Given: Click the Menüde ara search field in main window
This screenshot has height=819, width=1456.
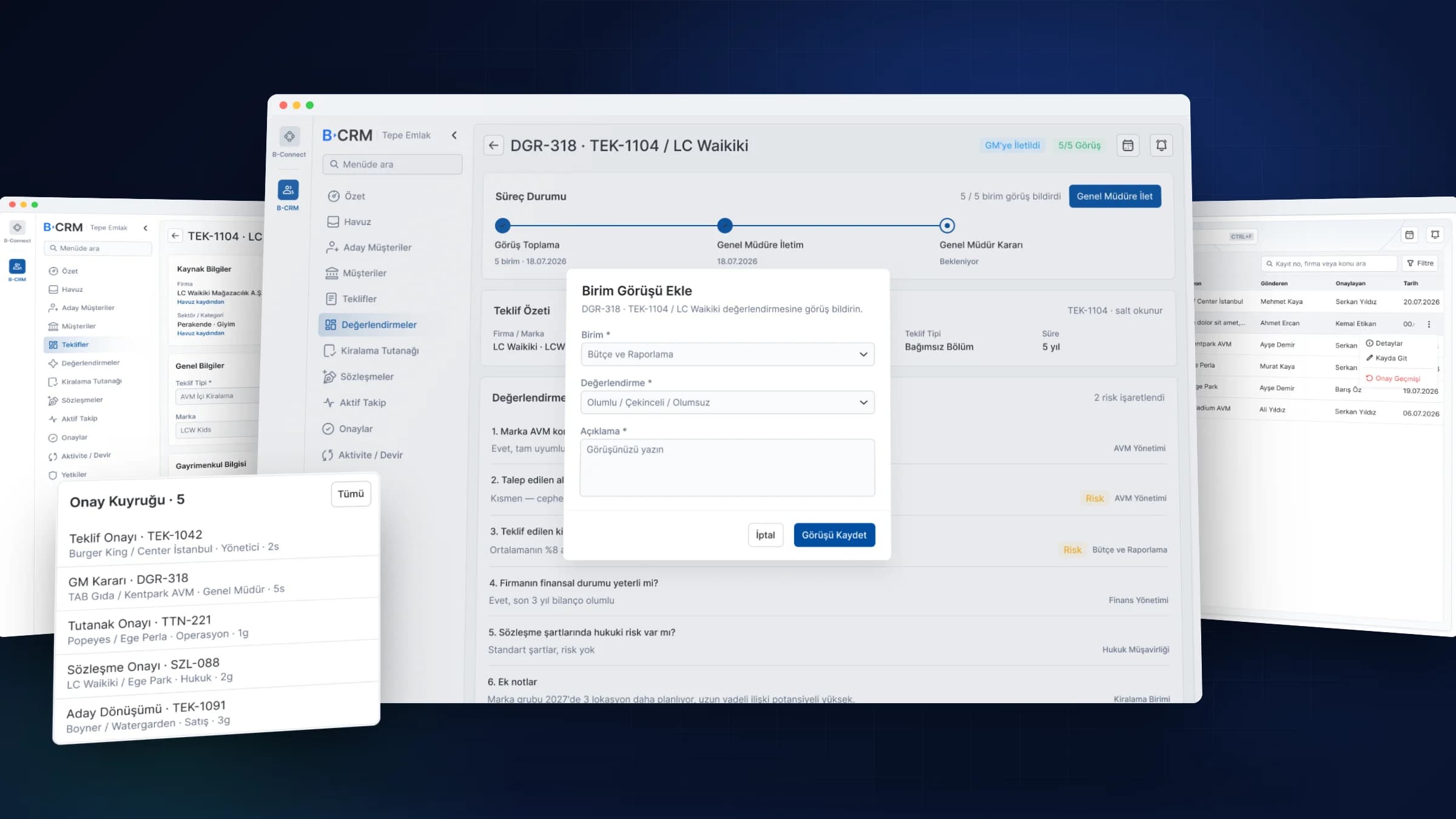Looking at the screenshot, I should [393, 164].
